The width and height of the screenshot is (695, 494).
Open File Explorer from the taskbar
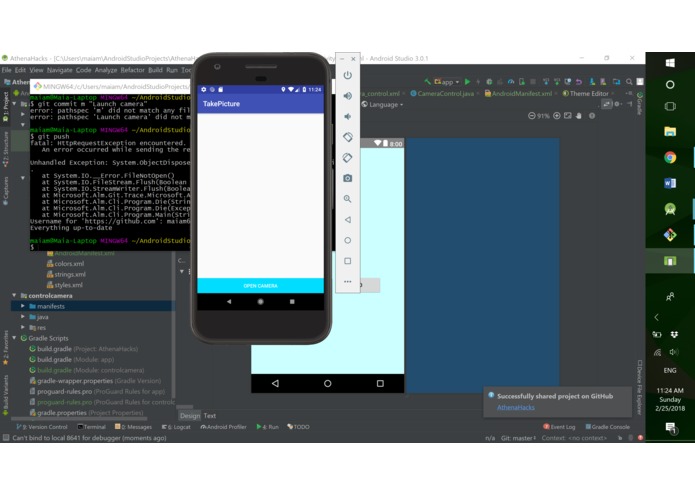coord(670,131)
